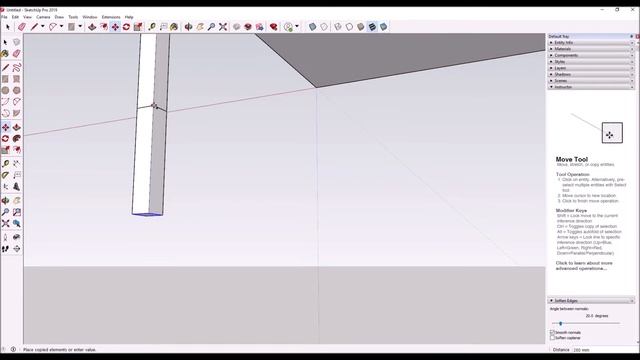This screenshot has width=640, height=360.
Task: Open the Extension Manager
Action: [273, 27]
